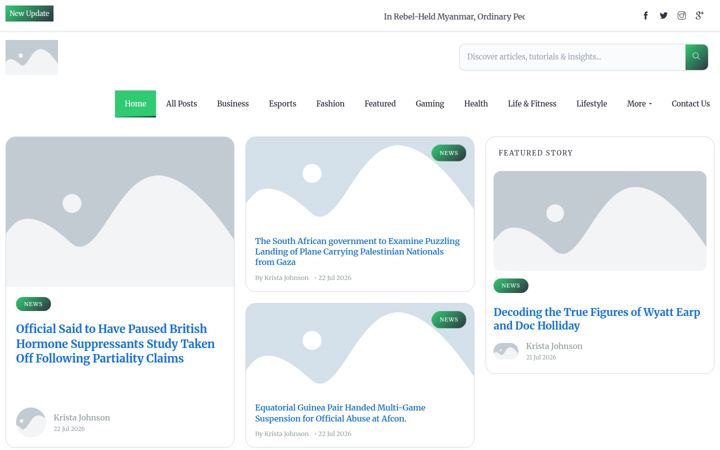This screenshot has height=450, width=720.
Task: Open the Twitter social icon
Action: [x=664, y=16]
